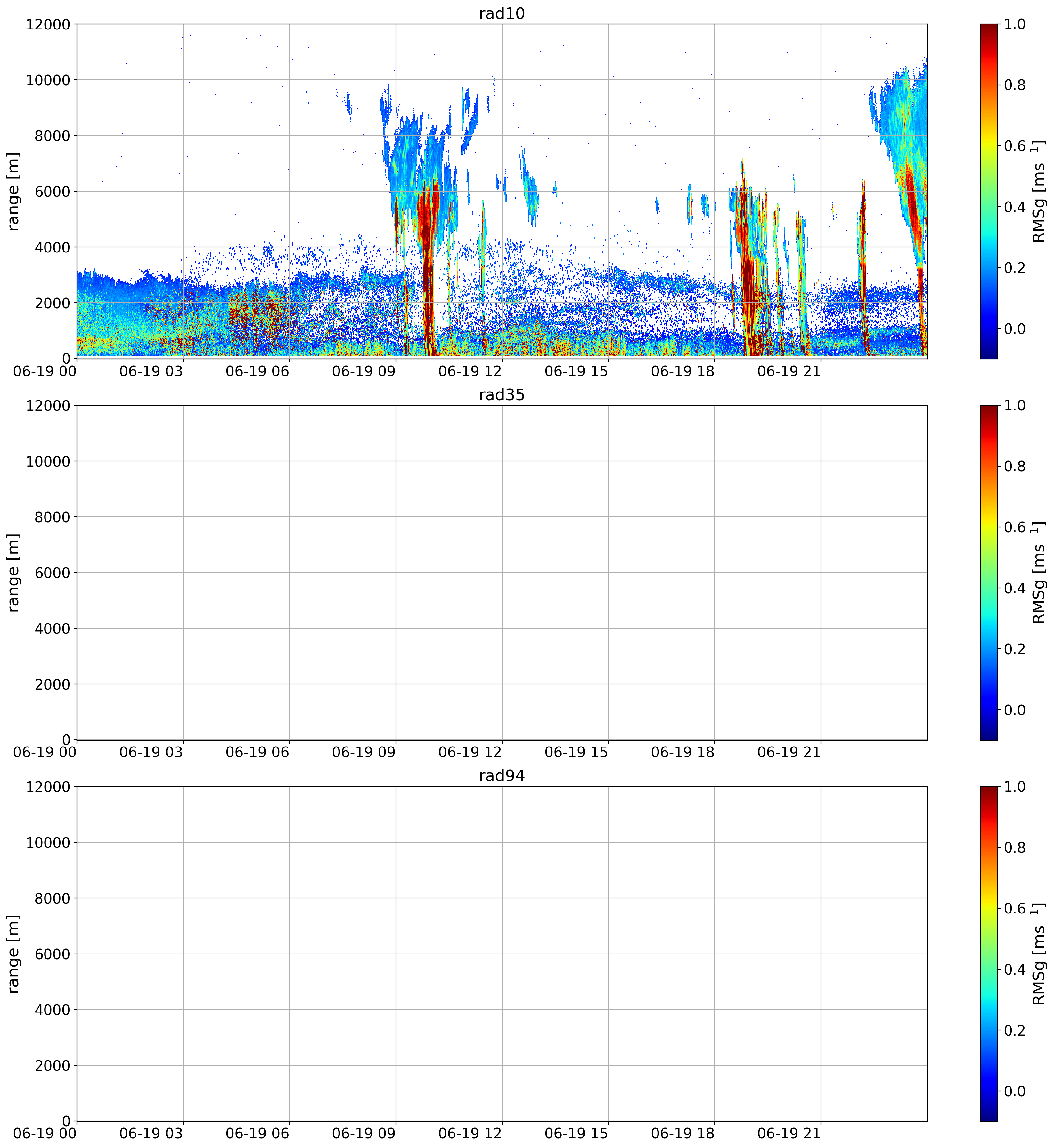The image size is (1055, 1148).
Task: Click the rad35 plot title
Action: 501,395
